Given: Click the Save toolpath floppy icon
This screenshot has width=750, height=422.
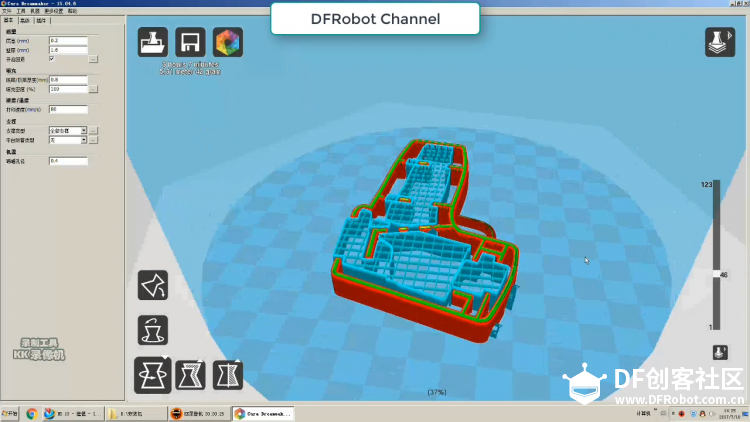Looking at the screenshot, I should coord(190,42).
